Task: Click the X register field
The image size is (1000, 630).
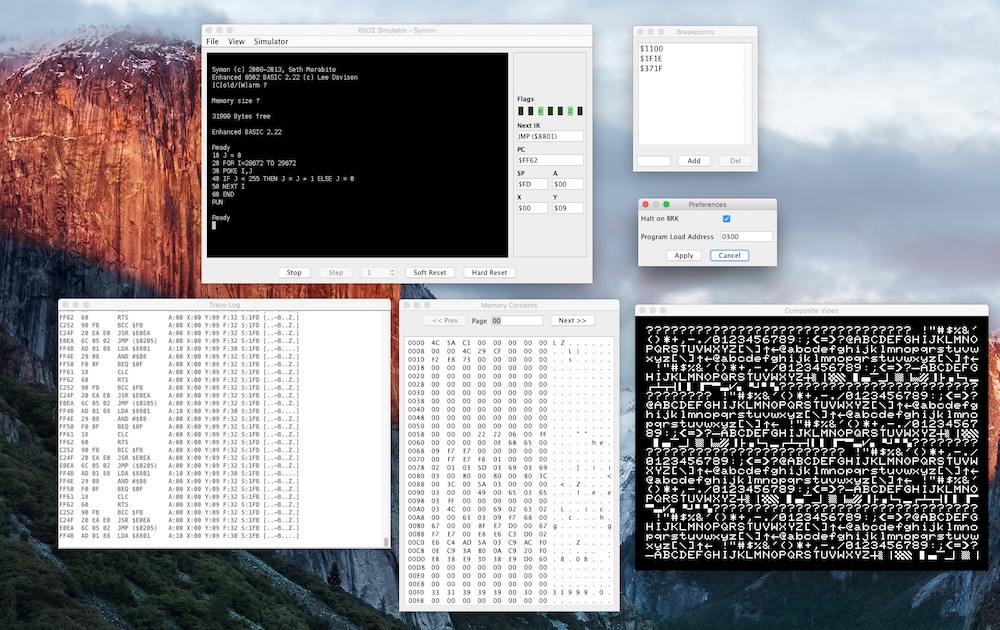Action: coord(533,208)
